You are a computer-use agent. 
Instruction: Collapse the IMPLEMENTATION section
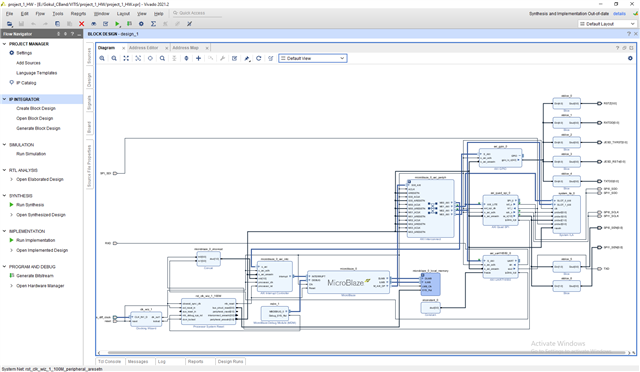(x=4, y=231)
